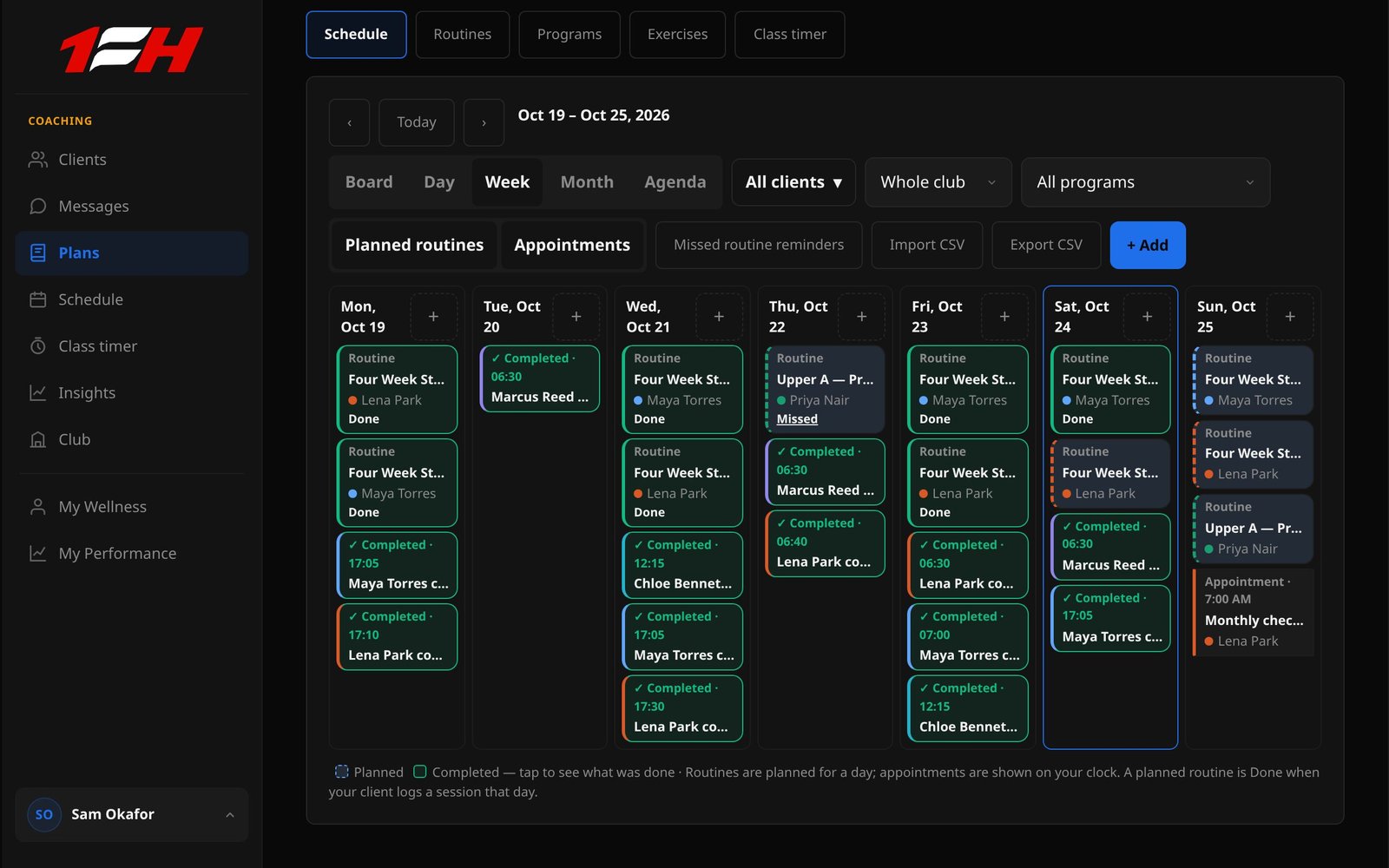Viewport: 1389px width, 868px height.
Task: Open the Whole club dropdown
Action: point(938,182)
